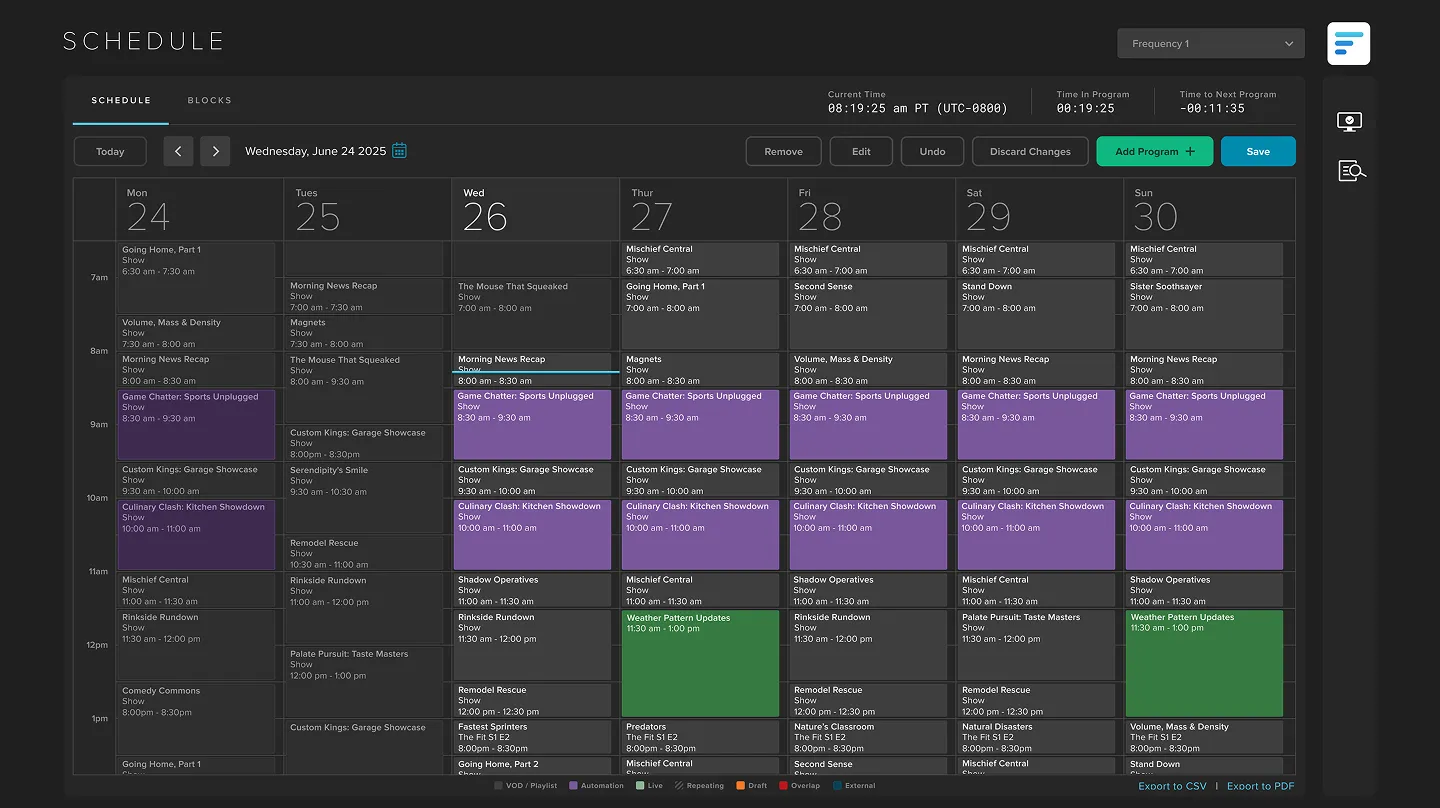Select Thursday's Weather Pattern Updates green block

click(x=700, y=664)
